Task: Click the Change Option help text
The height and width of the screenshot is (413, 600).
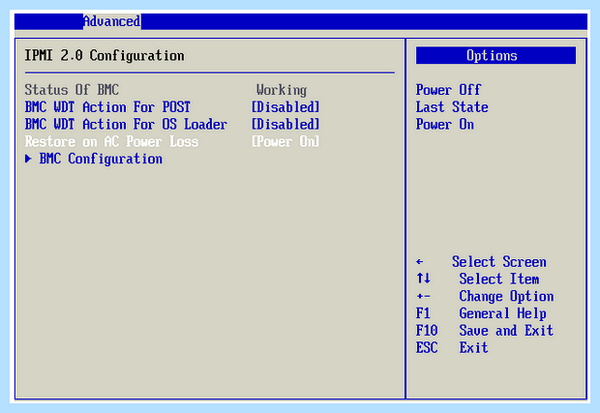Action: click(x=506, y=296)
